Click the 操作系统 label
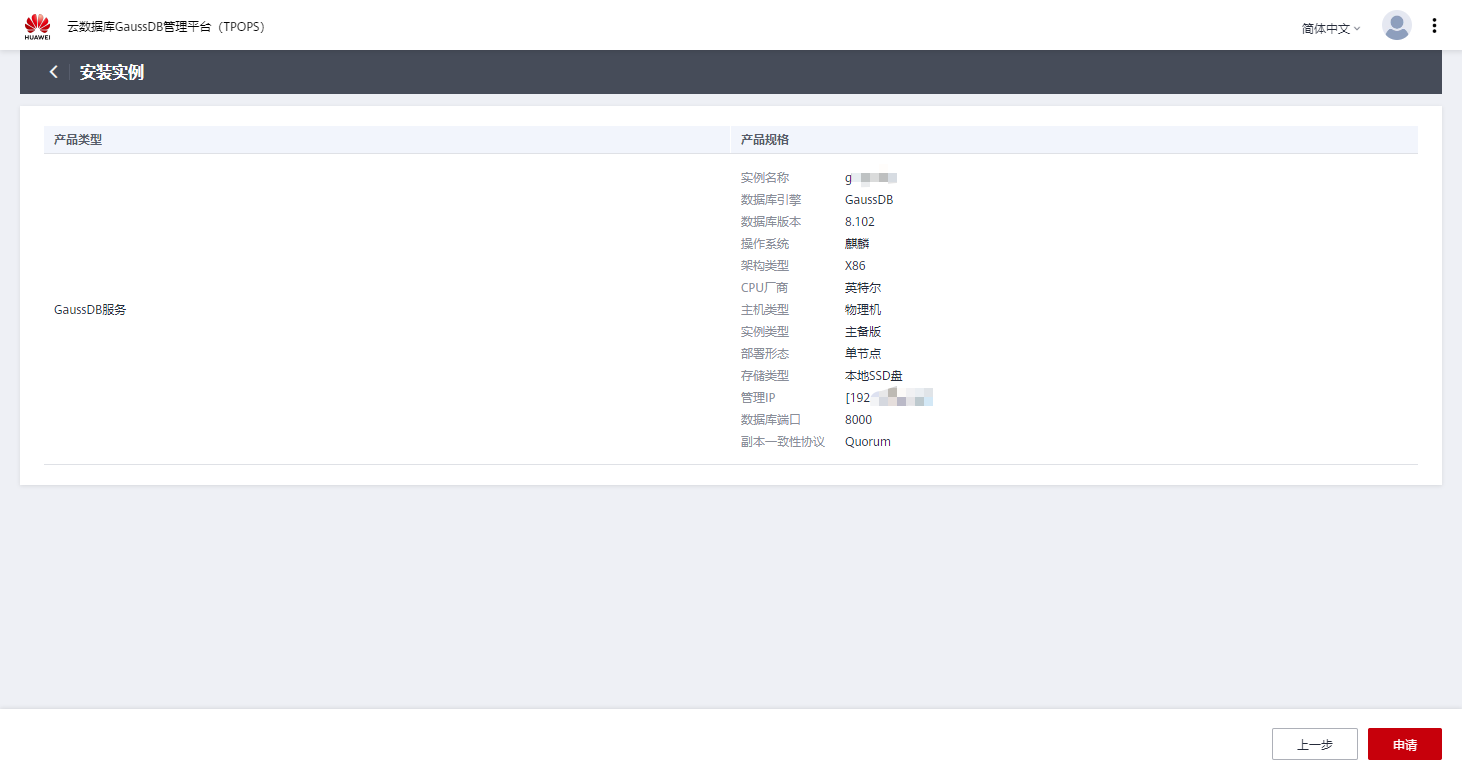 click(765, 244)
